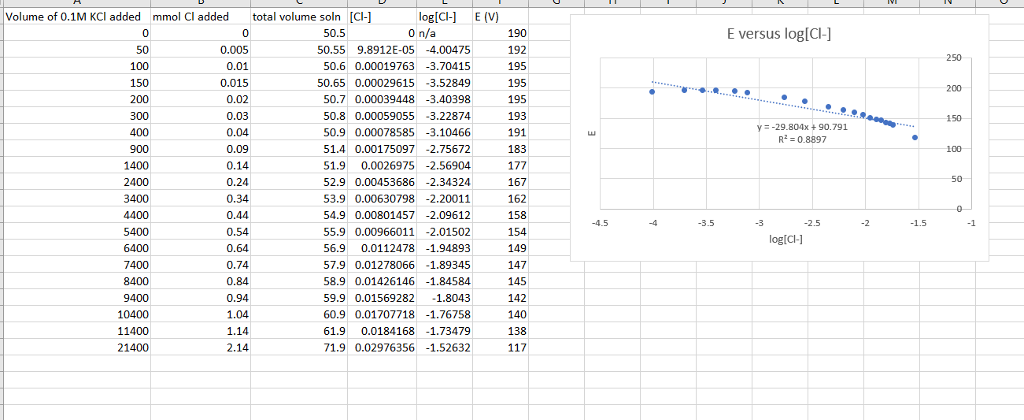Select the 'E (V)' column header cell
Image resolution: width=1024 pixels, height=420 pixels.
[500, 17]
